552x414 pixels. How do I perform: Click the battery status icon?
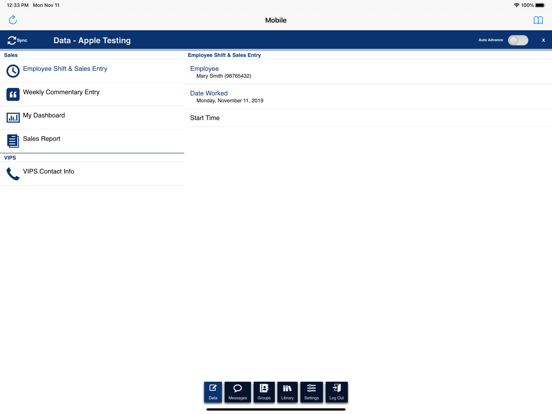pyautogui.click(x=540, y=5)
